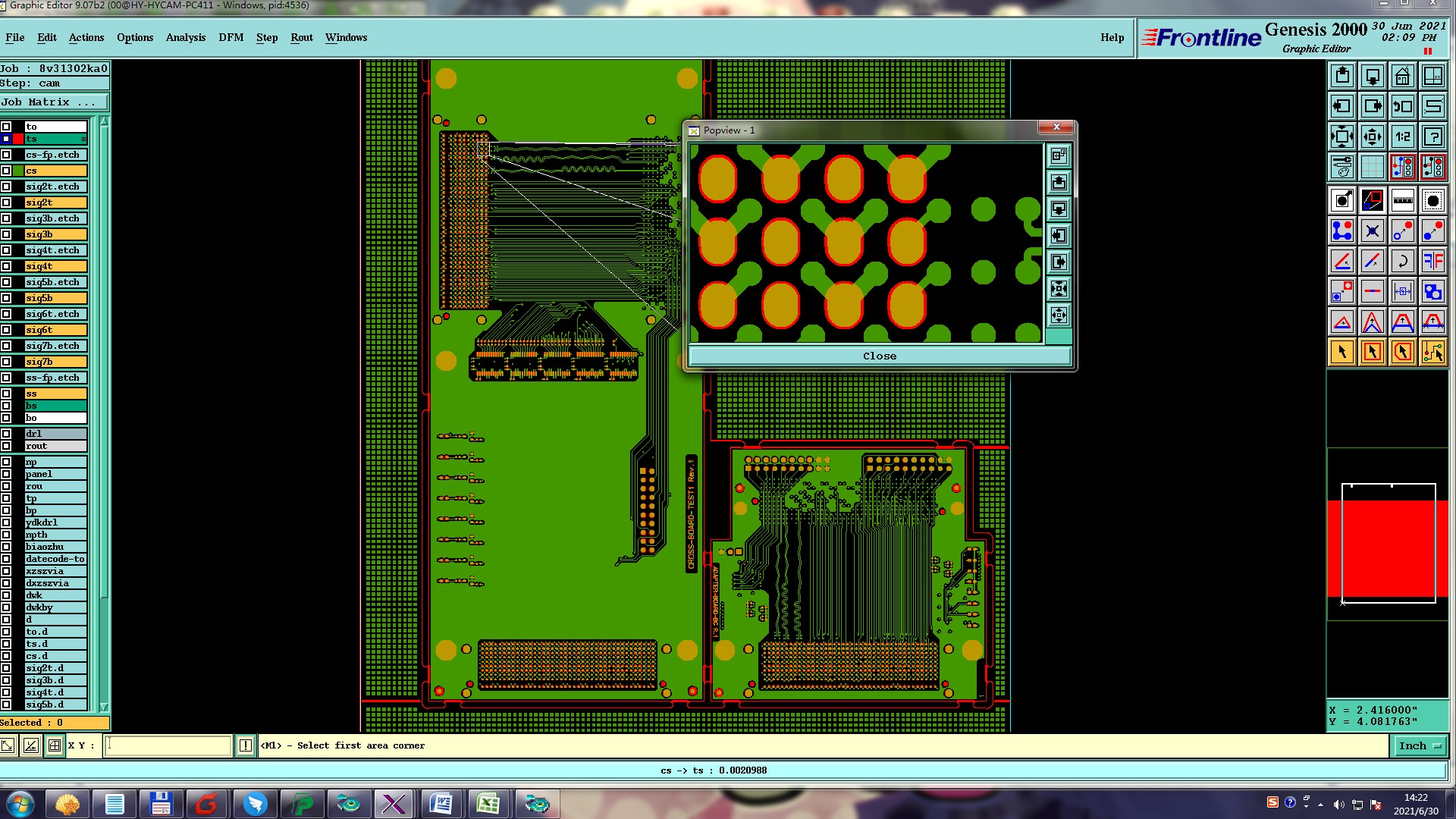Select the ruler measurement tool
Image resolution: width=1456 pixels, height=819 pixels.
pos(1402,201)
